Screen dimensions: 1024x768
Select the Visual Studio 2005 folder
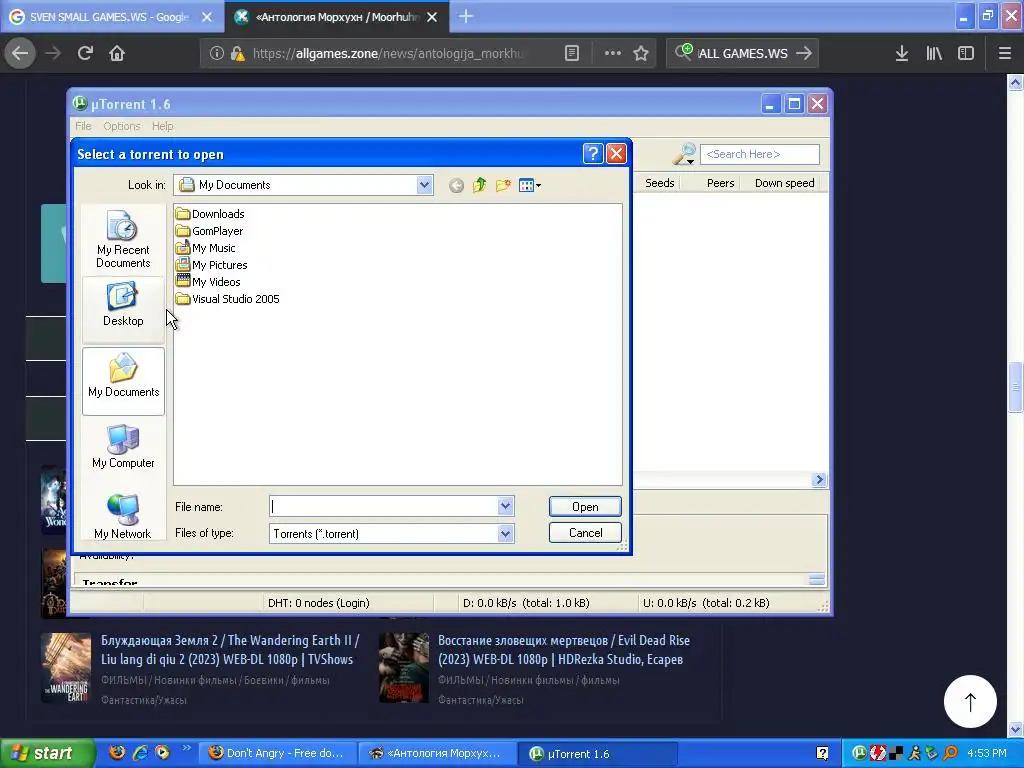227,298
